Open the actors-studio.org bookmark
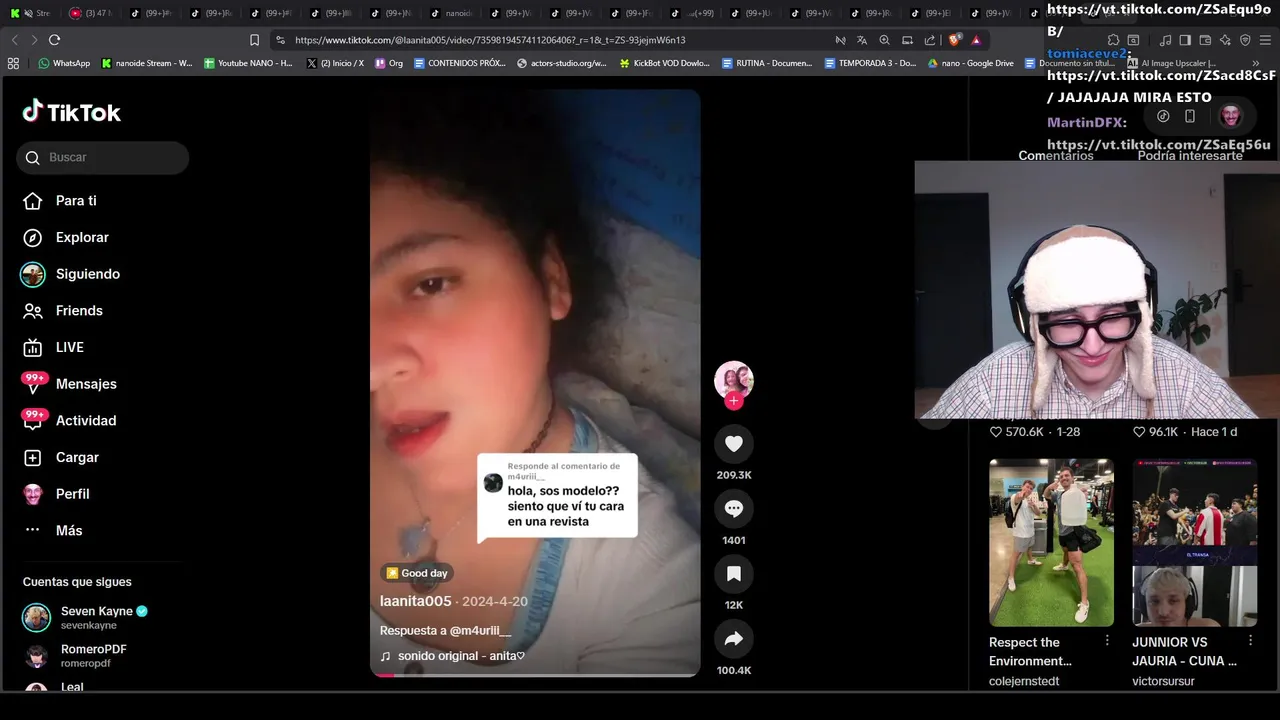 pyautogui.click(x=562, y=63)
